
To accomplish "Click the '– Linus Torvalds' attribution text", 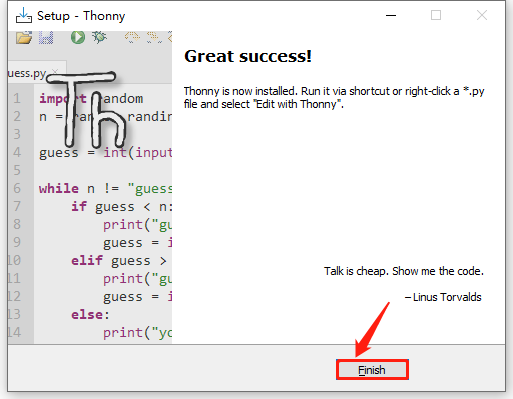I will [443, 297].
